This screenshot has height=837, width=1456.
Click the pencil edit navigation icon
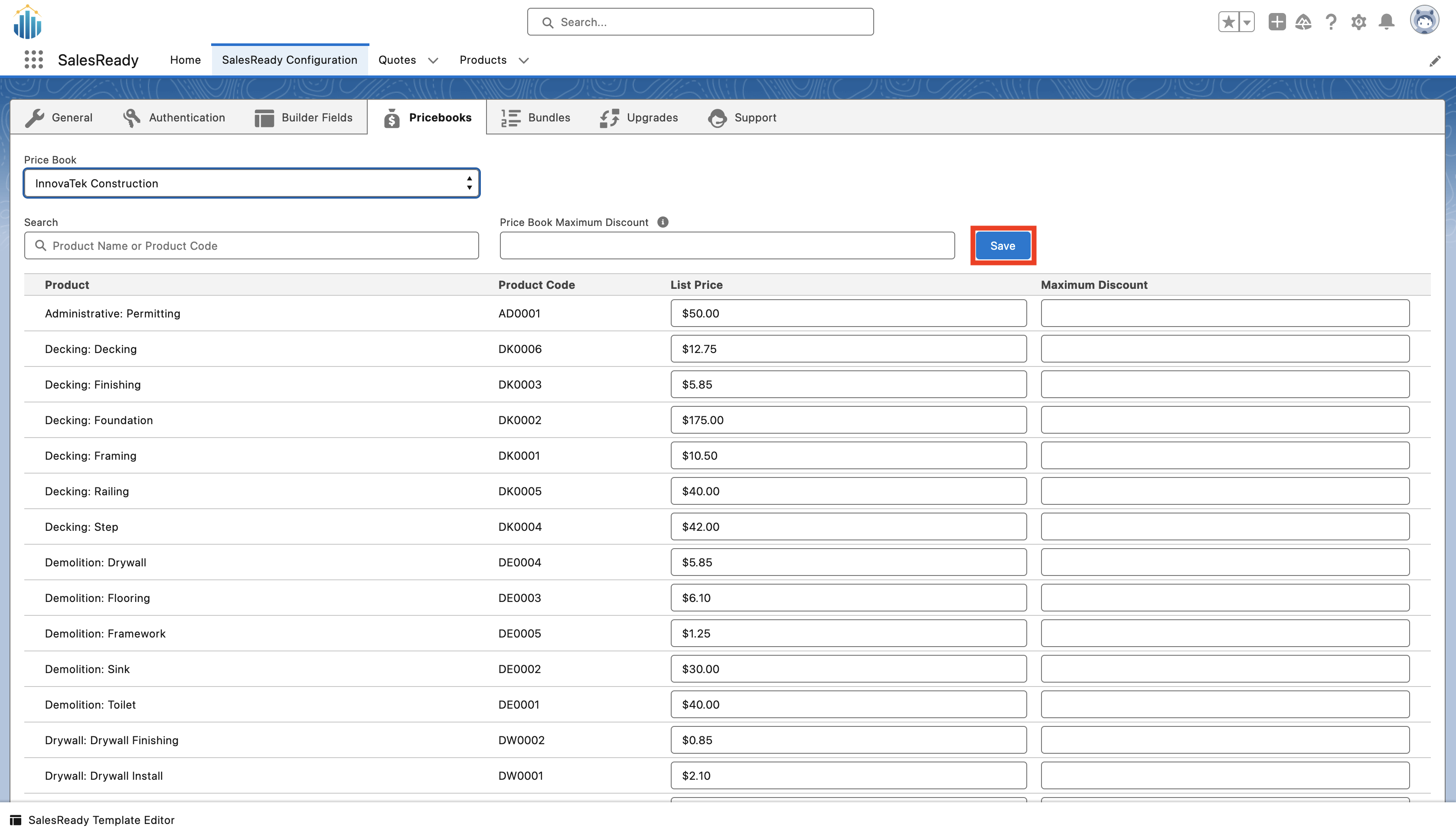[1435, 61]
